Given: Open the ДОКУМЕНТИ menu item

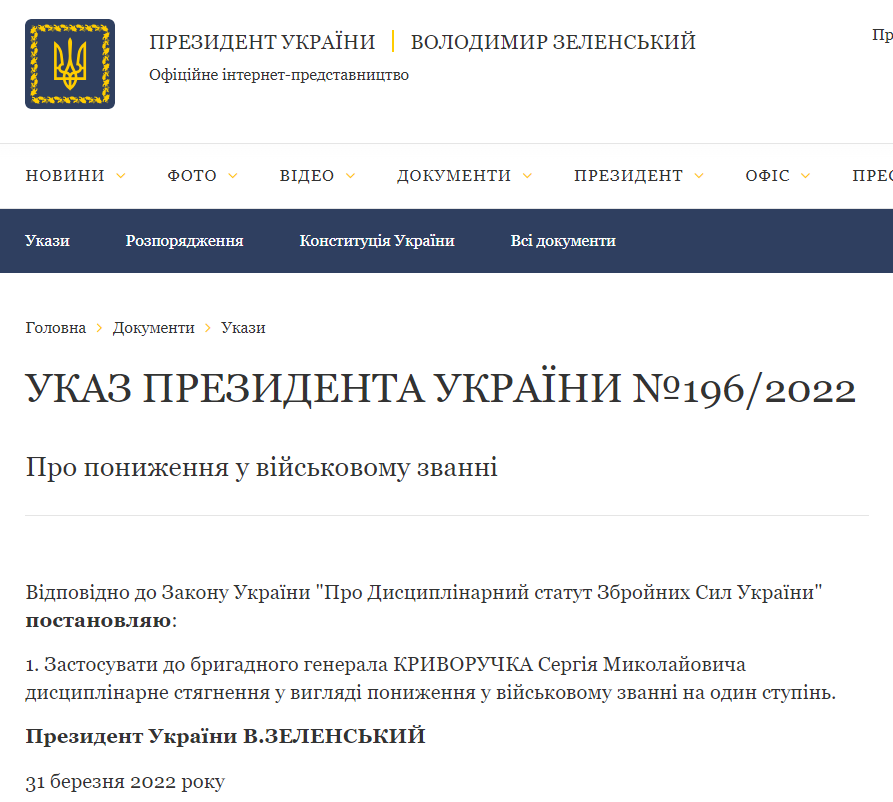Looking at the screenshot, I should (455, 175).
